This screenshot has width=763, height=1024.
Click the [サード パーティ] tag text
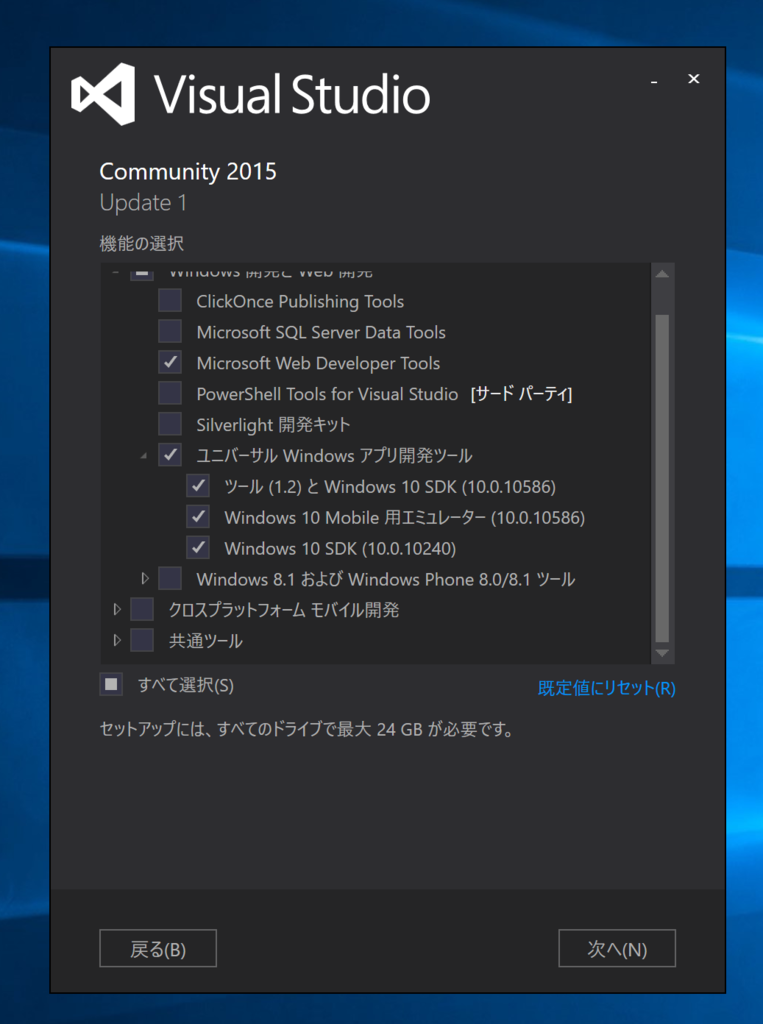click(x=521, y=394)
